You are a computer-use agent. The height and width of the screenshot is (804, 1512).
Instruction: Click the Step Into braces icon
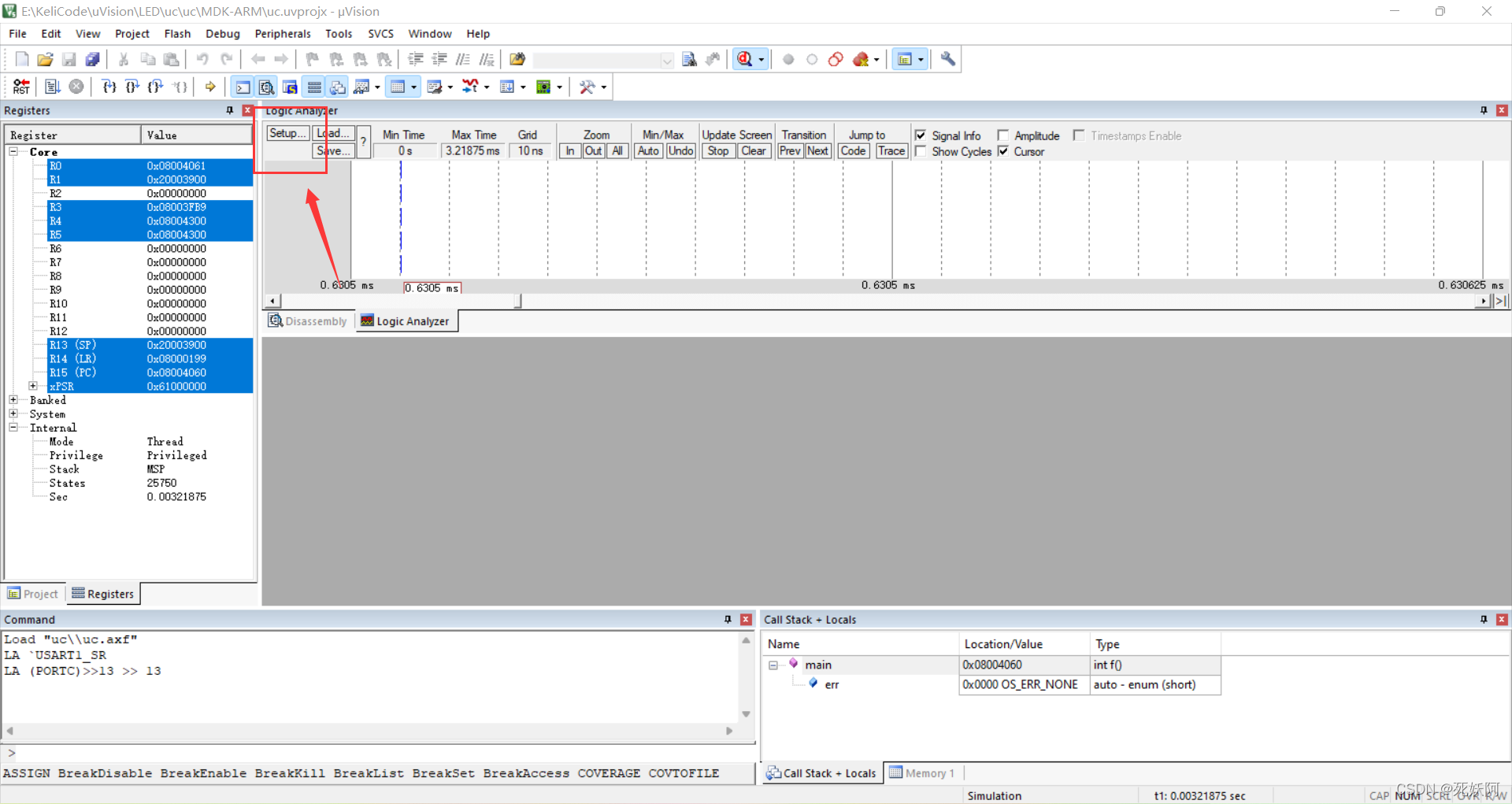tap(109, 87)
